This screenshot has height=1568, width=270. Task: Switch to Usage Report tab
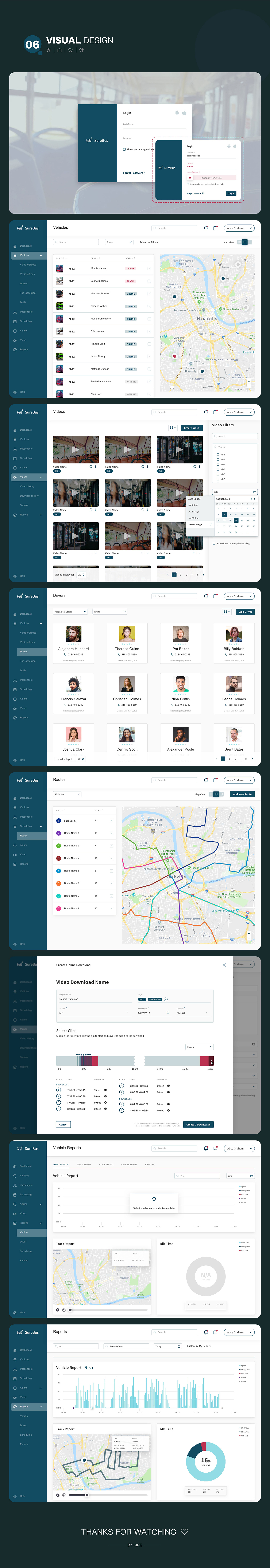tap(106, 1164)
